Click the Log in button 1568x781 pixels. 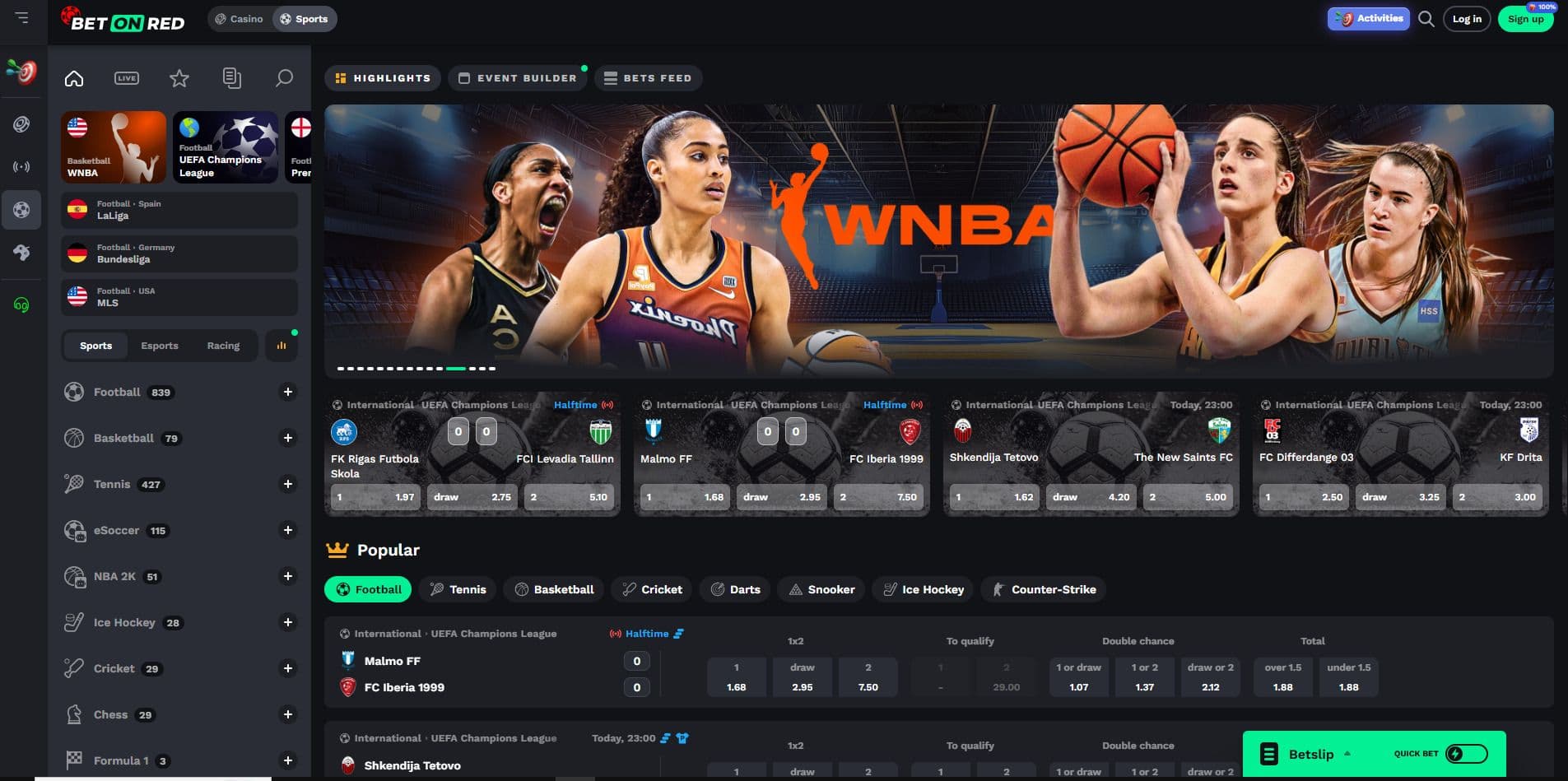1467,19
